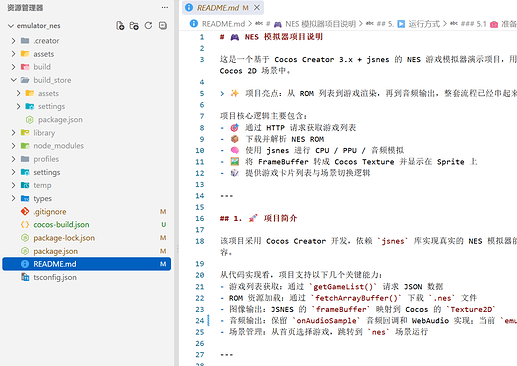
Task: Expand assets folder chevron inside build_store
Action: point(18,93)
